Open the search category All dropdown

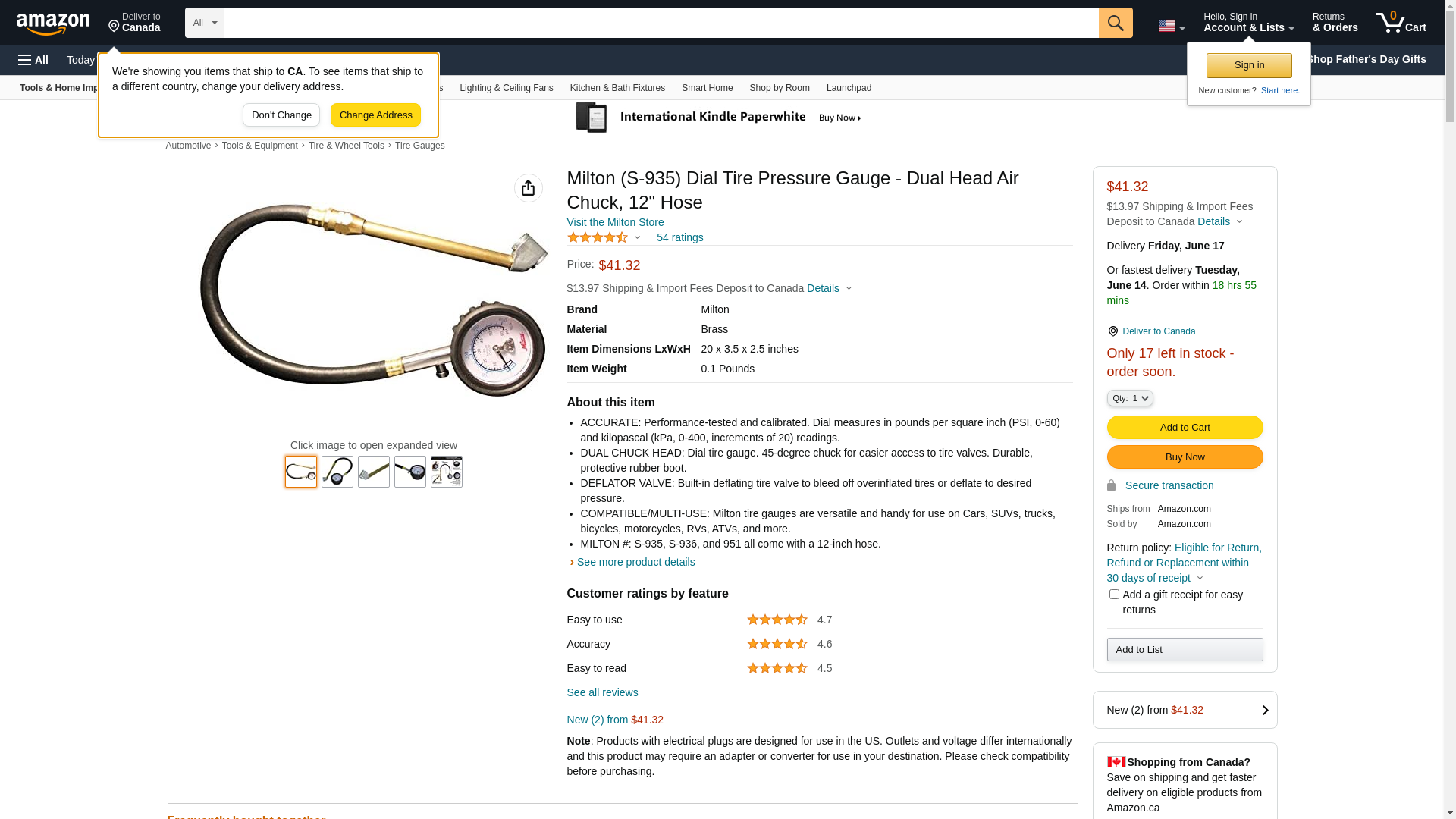[205, 23]
